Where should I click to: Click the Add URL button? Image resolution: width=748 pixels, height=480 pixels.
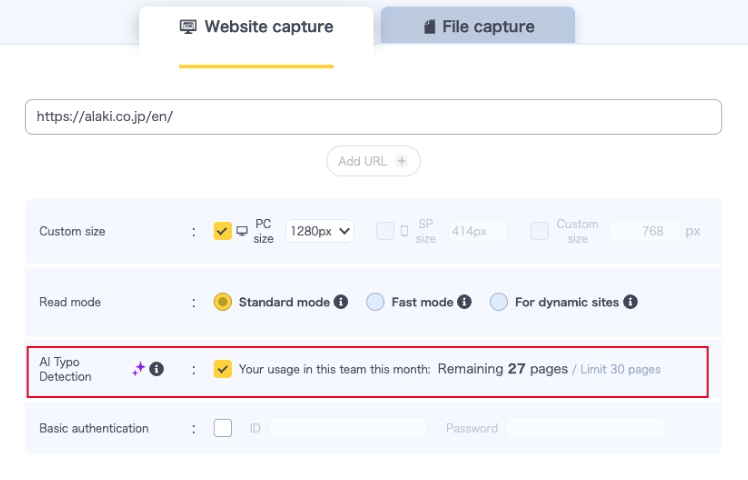coord(373,161)
